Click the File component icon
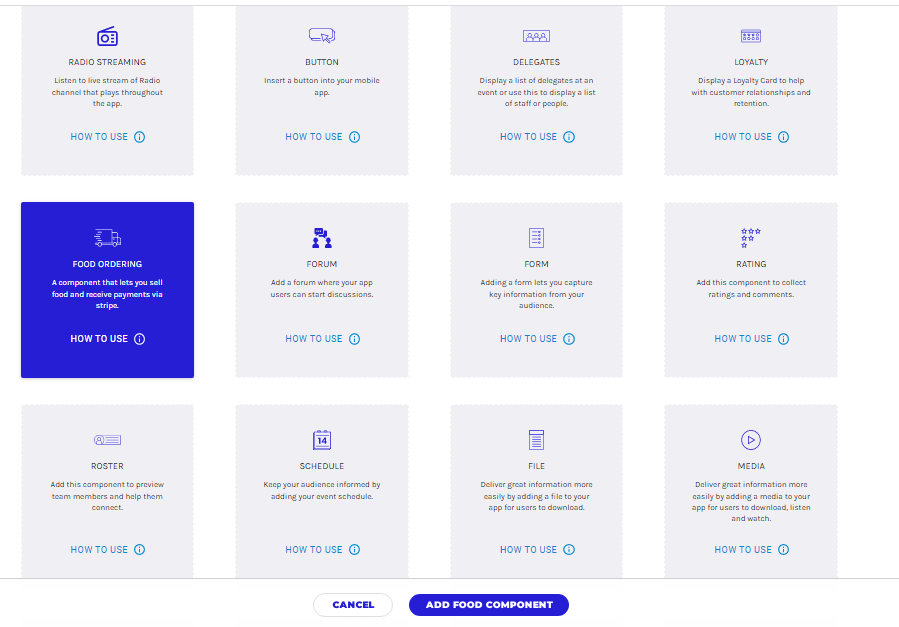899x627 pixels. (x=536, y=440)
